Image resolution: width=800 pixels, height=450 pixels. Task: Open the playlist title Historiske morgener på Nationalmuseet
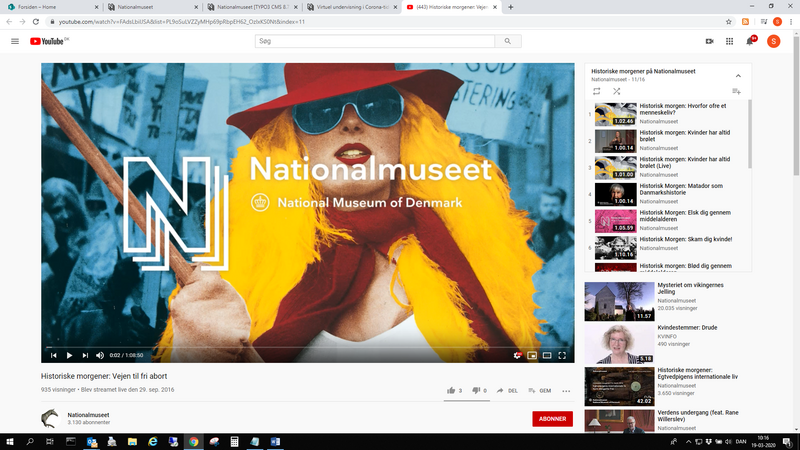(643, 71)
